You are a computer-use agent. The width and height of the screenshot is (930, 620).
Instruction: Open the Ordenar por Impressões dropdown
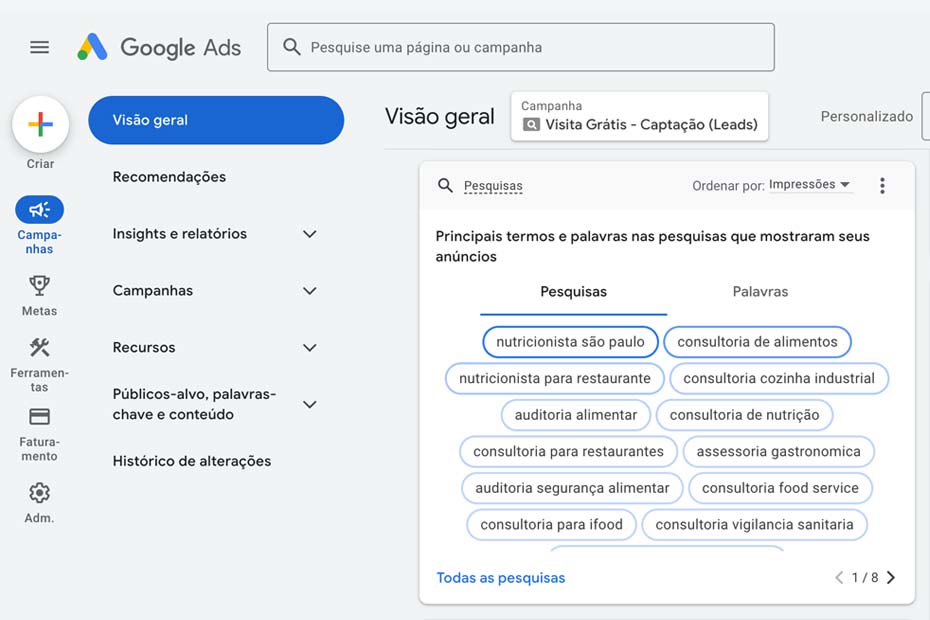(x=809, y=185)
